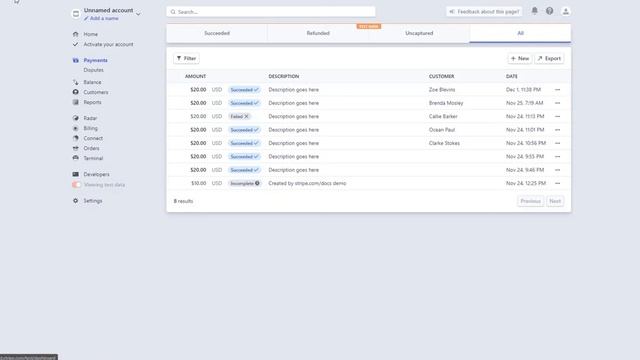
Task: Open the Settings gear icon
Action: [76, 201]
